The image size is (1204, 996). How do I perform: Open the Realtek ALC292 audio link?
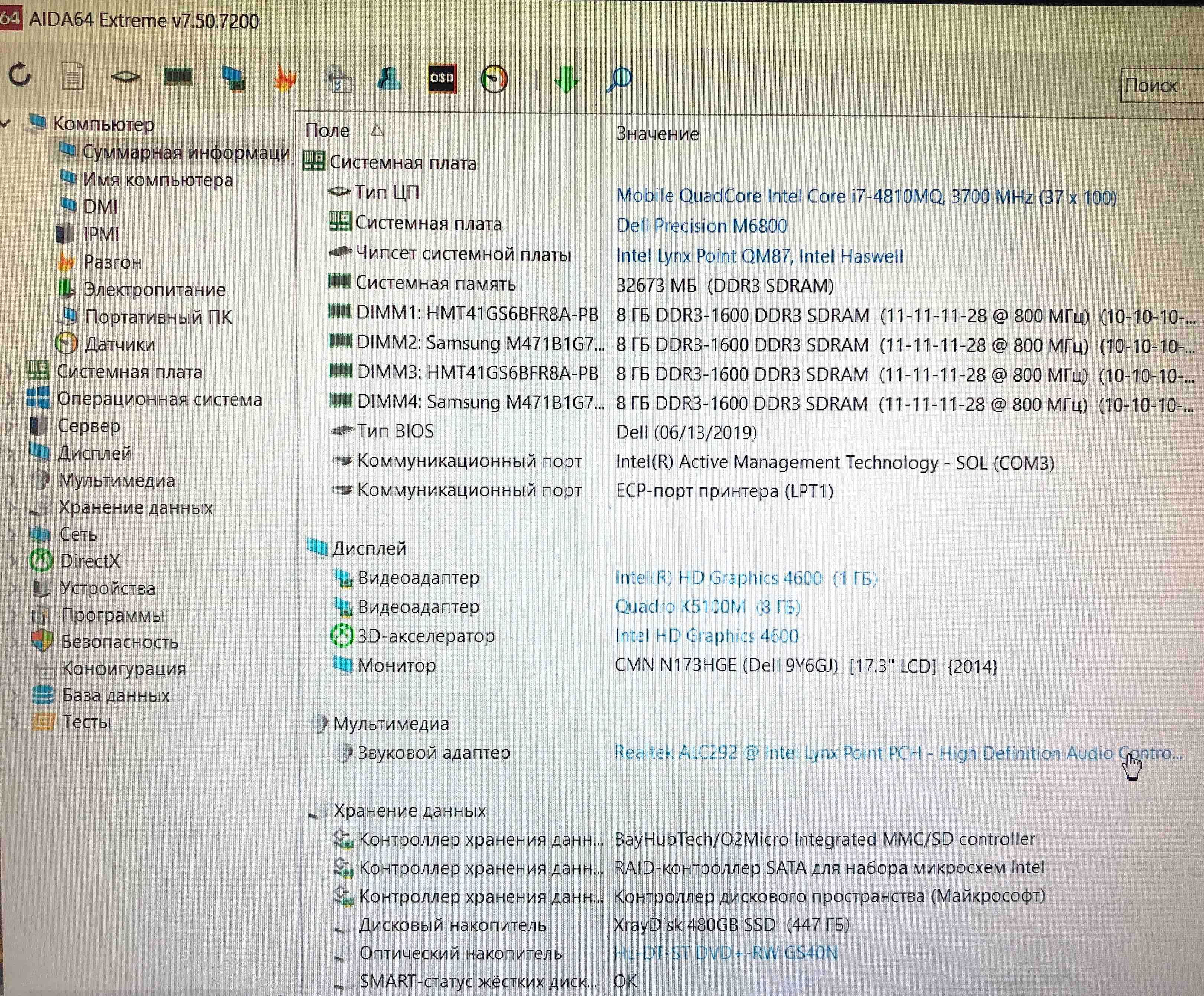pyautogui.click(x=898, y=753)
